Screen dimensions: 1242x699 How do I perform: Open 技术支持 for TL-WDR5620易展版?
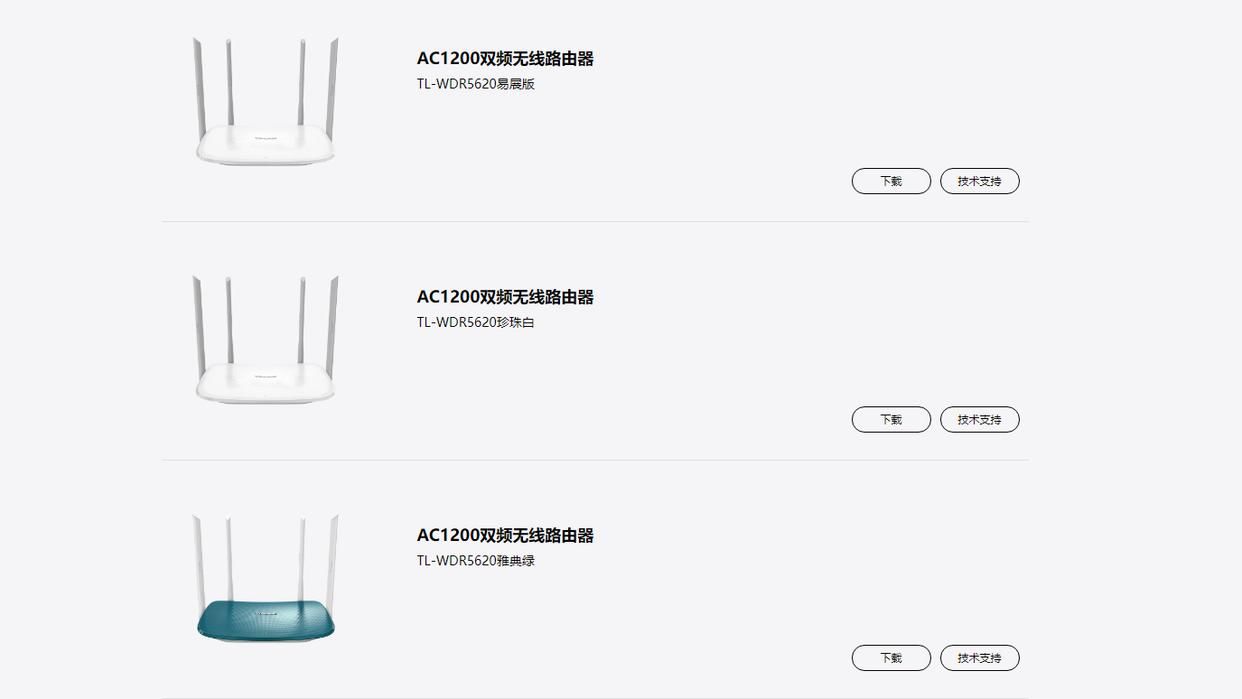pyautogui.click(x=979, y=181)
